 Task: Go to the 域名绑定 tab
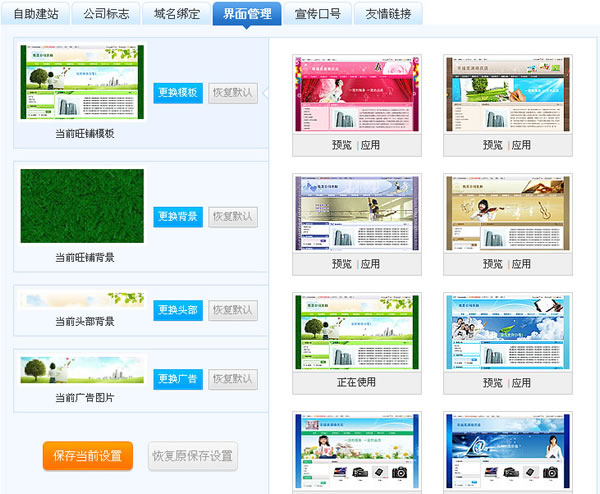click(177, 14)
